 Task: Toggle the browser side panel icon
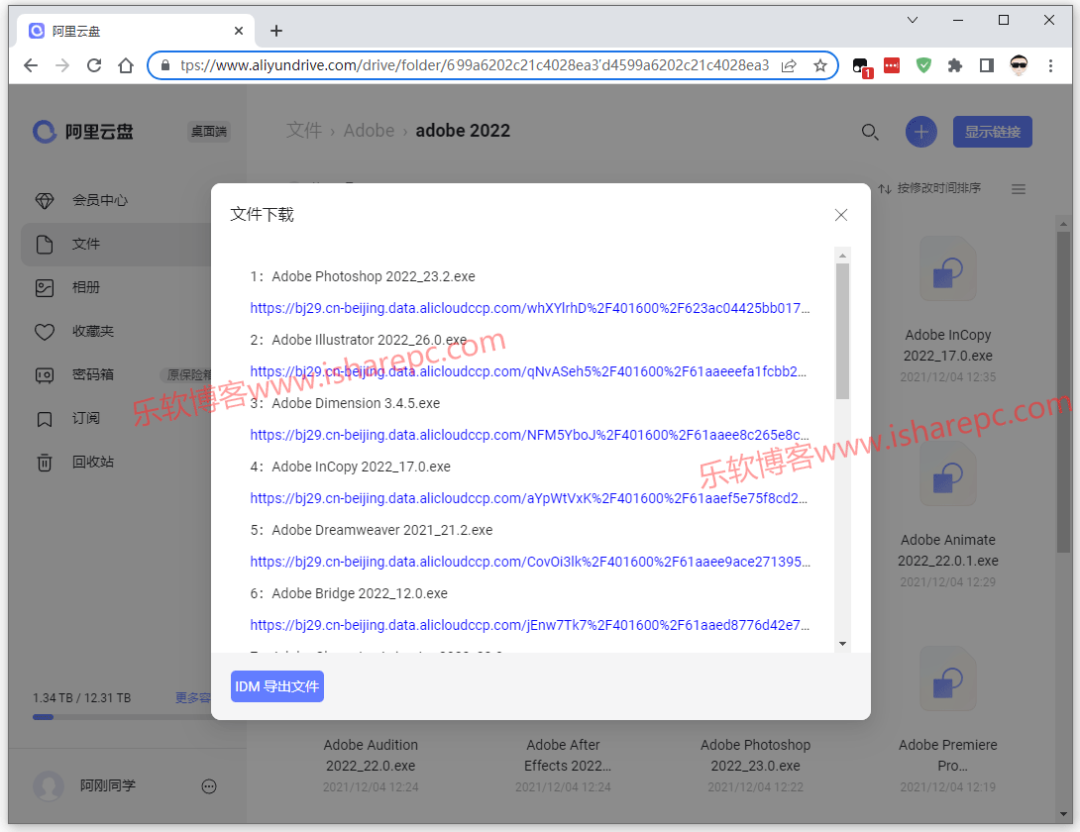click(x=986, y=65)
